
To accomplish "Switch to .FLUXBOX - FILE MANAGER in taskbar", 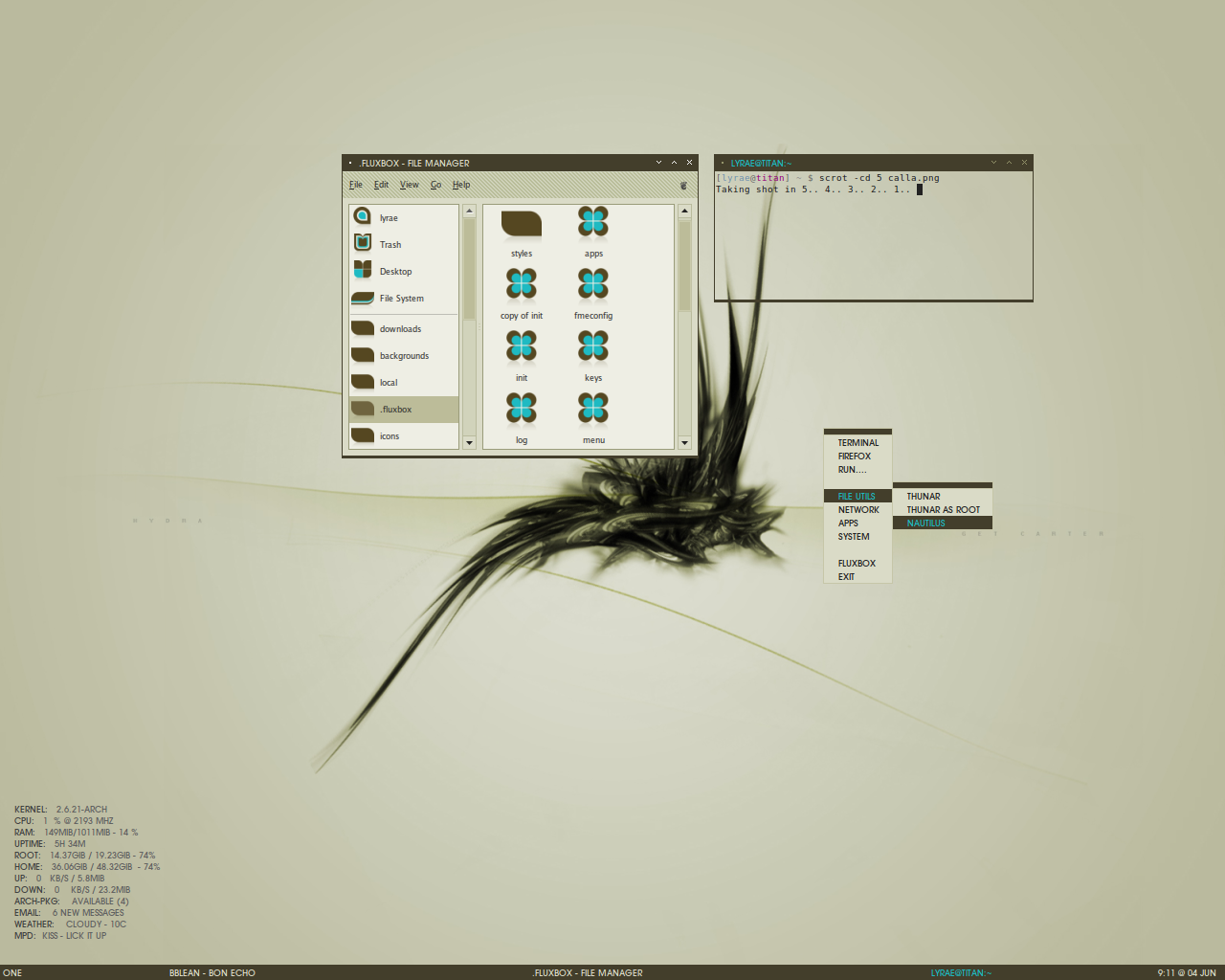I will (588, 973).
